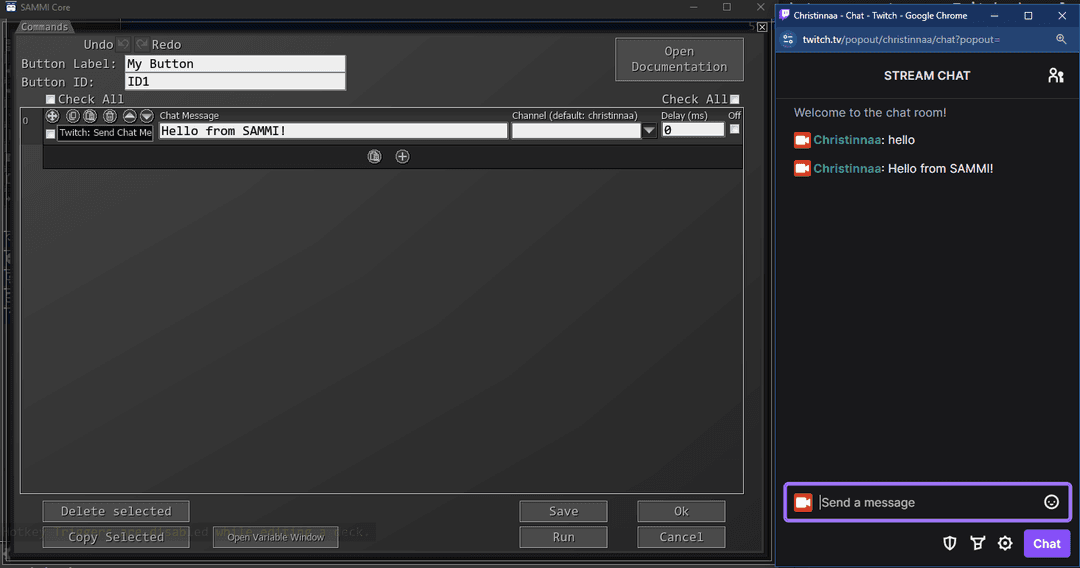
Task: Click the Copy Selected button
Action: (x=116, y=537)
